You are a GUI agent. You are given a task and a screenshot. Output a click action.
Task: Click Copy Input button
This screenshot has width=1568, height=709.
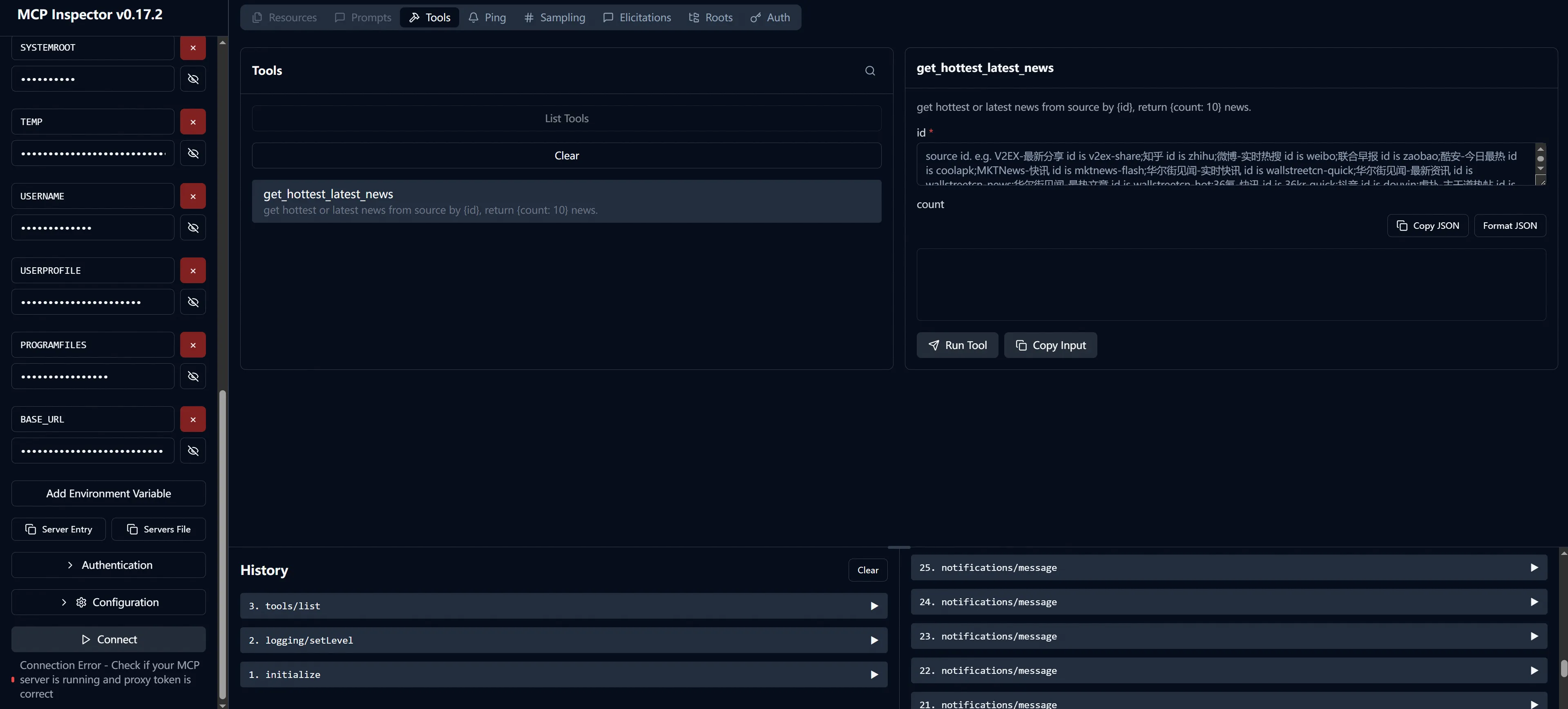coord(1050,345)
